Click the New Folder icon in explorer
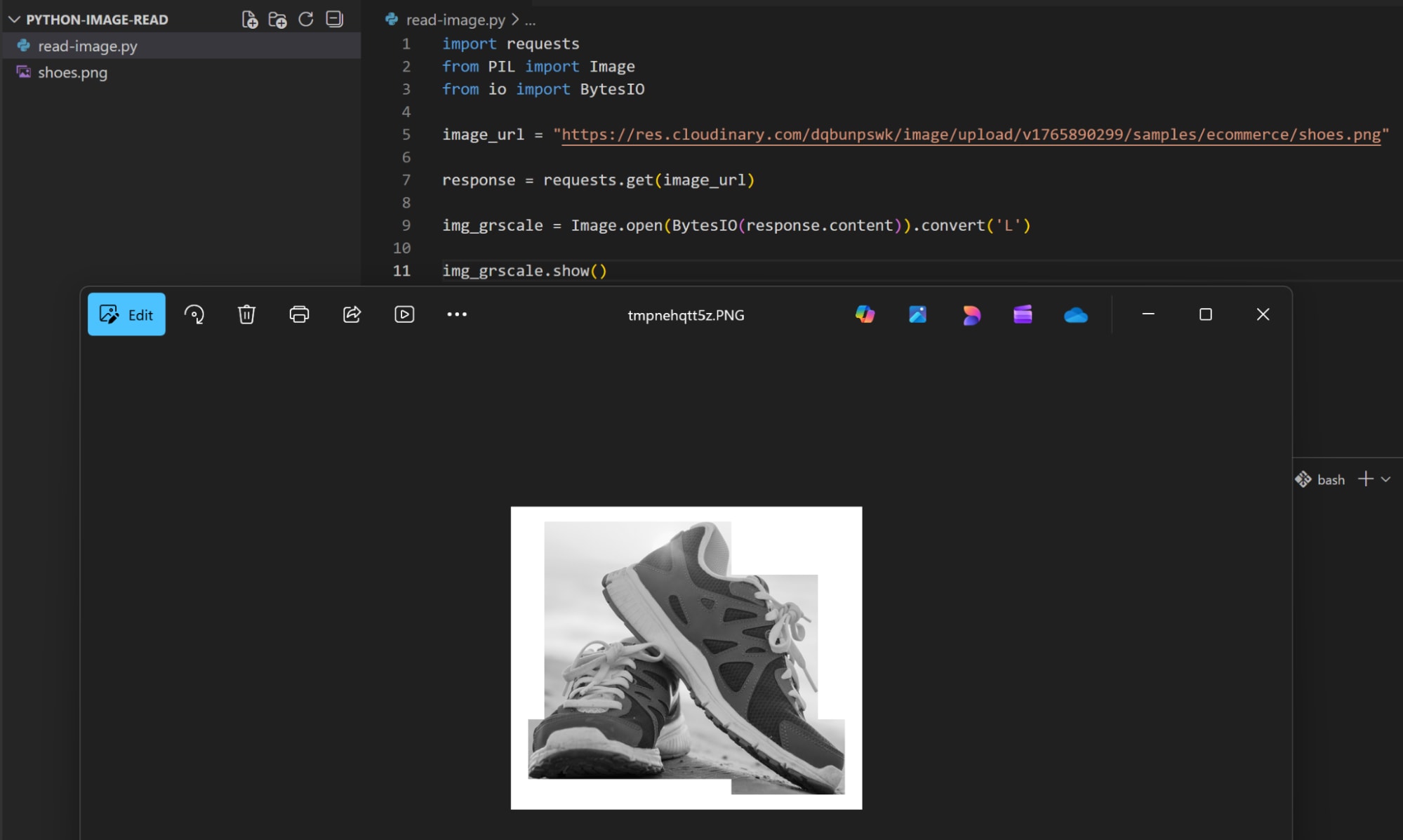Viewport: 1403px width, 840px height. tap(277, 20)
